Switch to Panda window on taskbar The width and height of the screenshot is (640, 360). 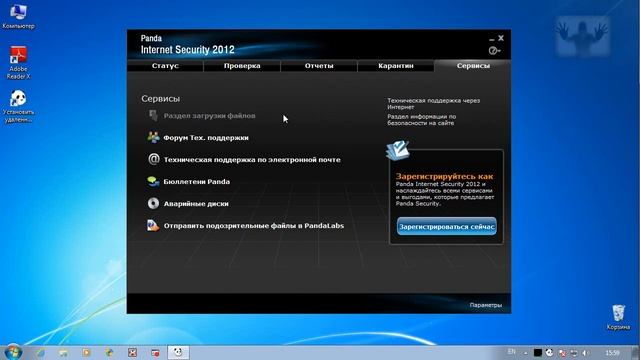178,353
